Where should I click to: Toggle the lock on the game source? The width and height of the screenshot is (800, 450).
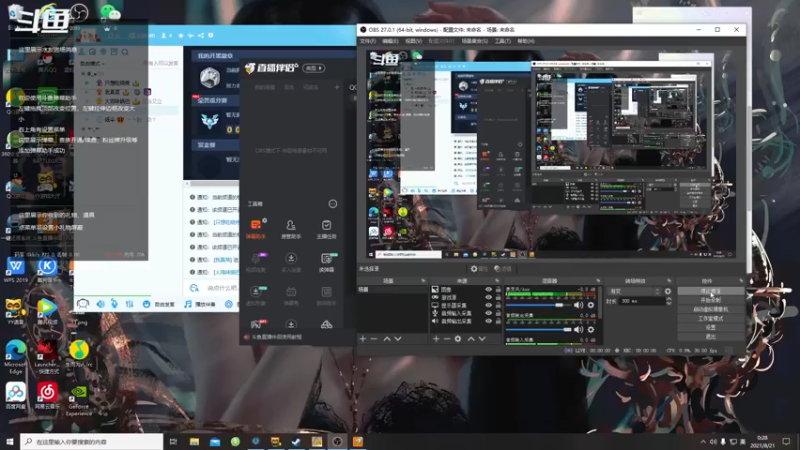click(498, 297)
